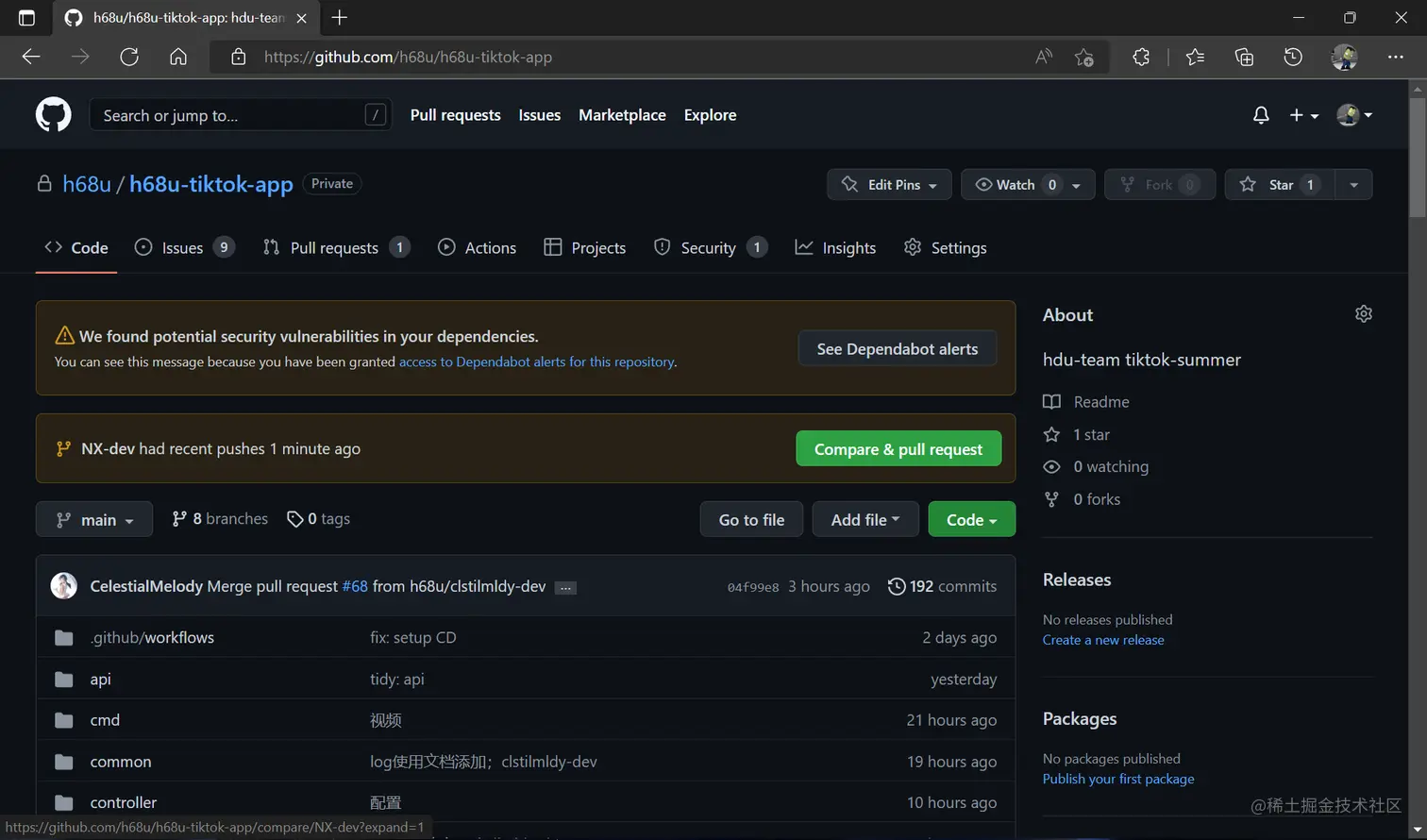Click Create a new release link
This screenshot has height=840, width=1427.
coord(1103,640)
